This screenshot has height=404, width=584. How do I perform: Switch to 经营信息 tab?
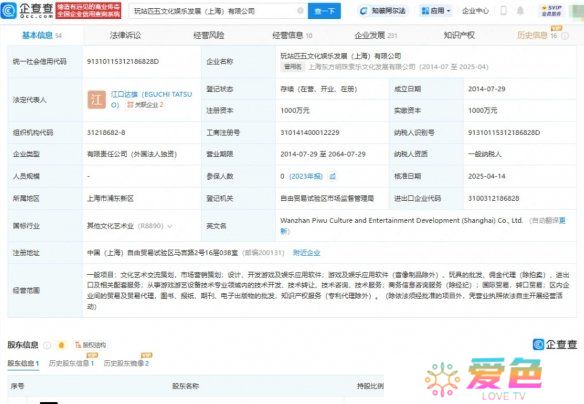292,35
